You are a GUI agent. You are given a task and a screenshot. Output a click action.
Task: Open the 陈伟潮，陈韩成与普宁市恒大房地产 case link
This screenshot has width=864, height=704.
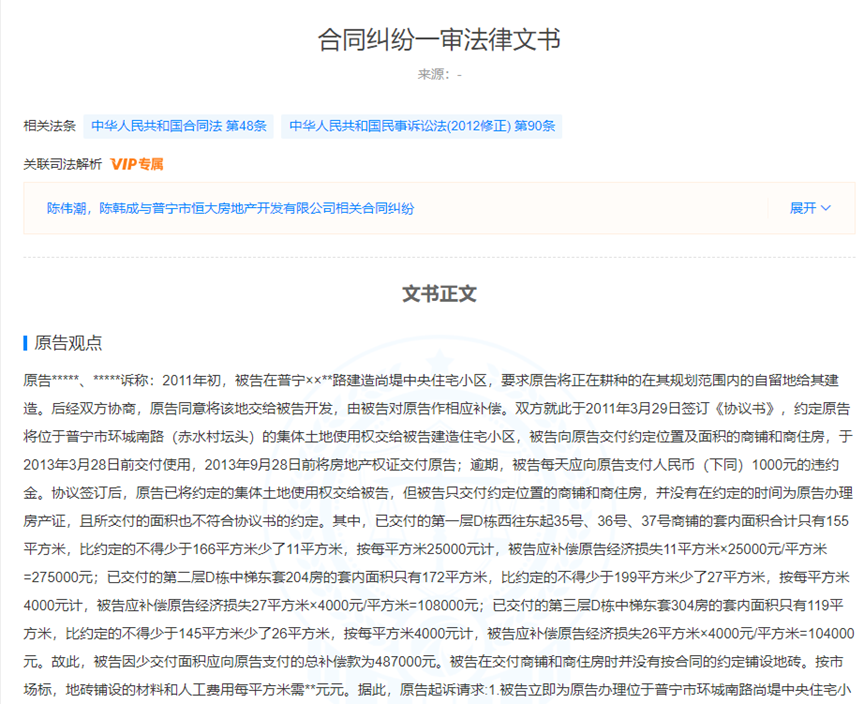click(230, 208)
